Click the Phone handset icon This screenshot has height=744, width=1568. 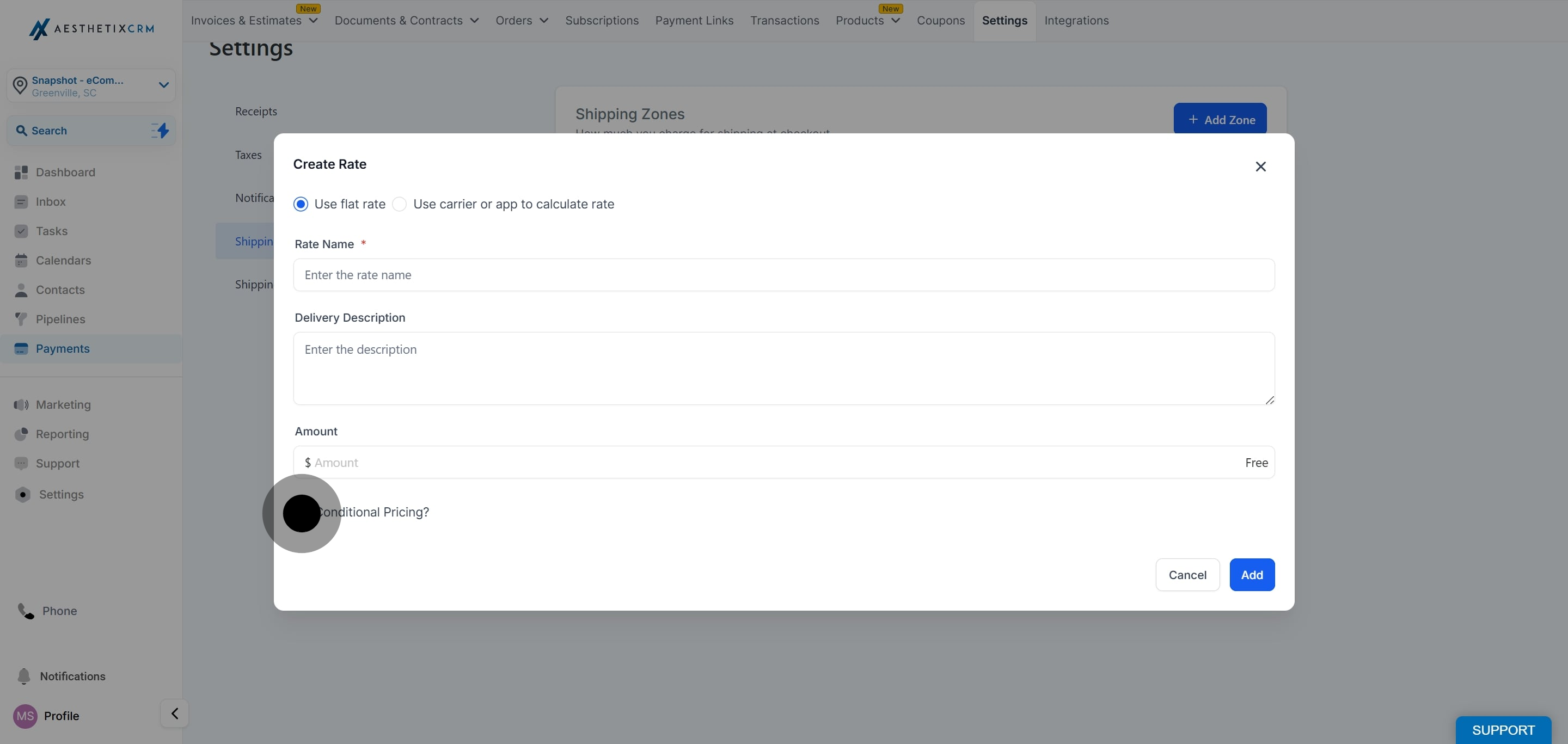[26, 611]
